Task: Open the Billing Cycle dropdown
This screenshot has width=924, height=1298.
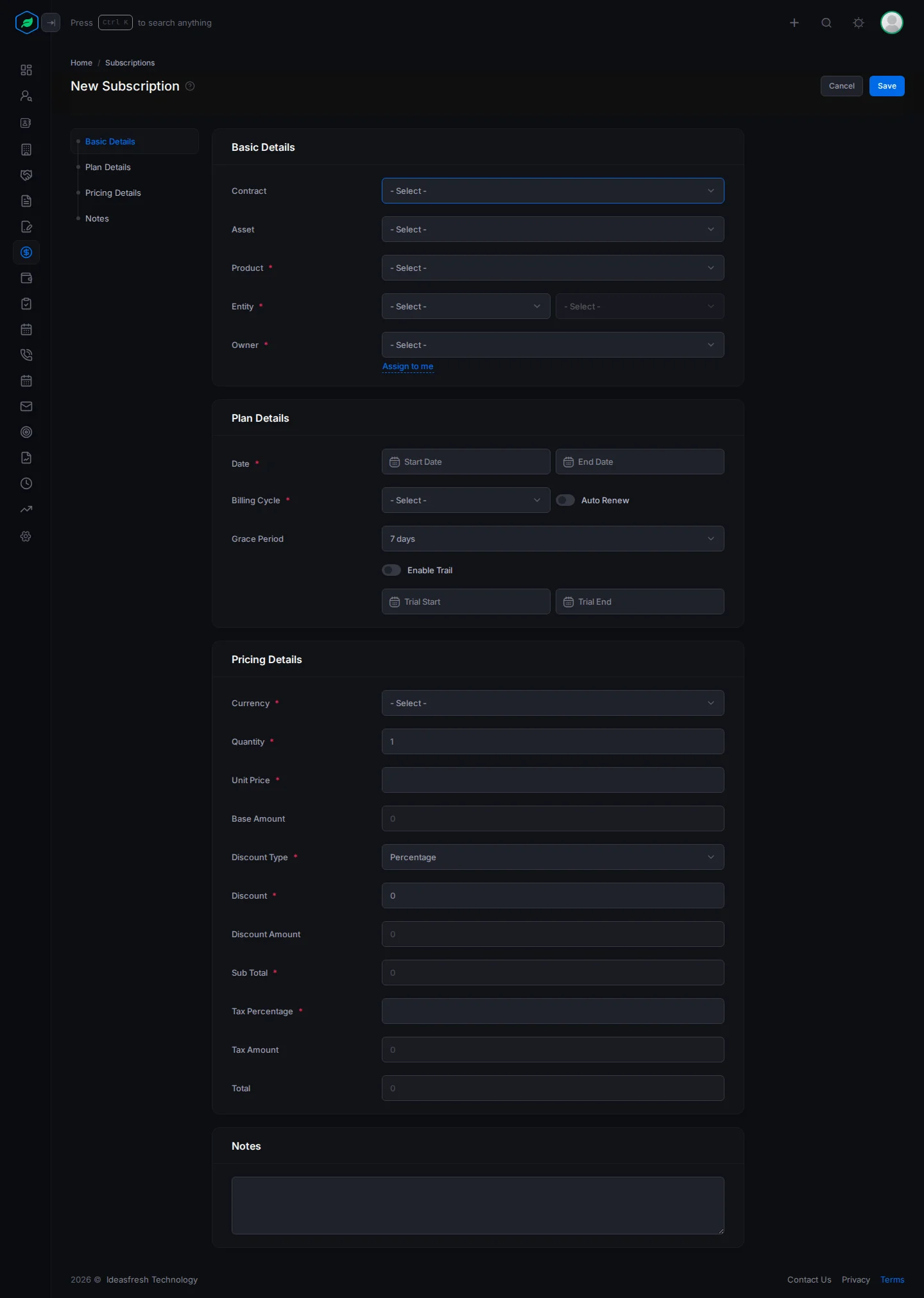Action: [x=466, y=500]
